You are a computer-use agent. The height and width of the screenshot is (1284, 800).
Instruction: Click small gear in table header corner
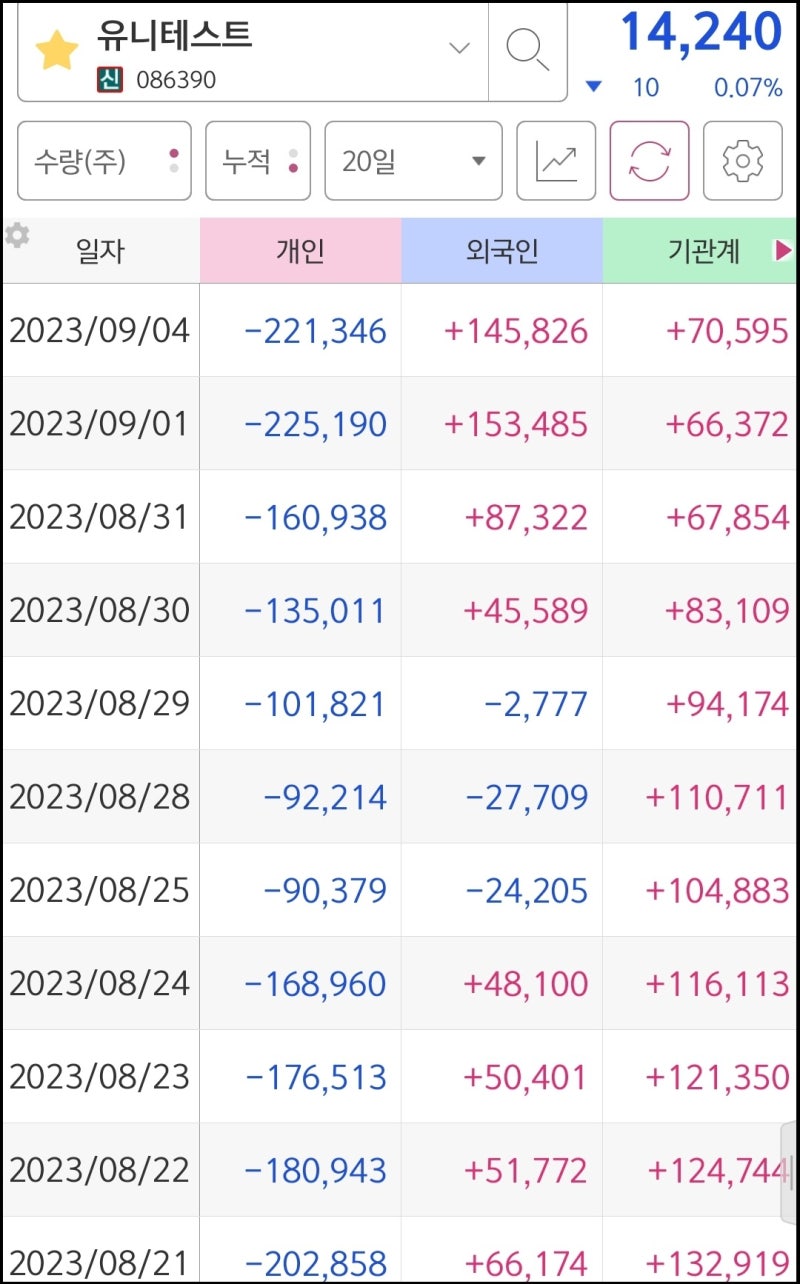click(17, 235)
